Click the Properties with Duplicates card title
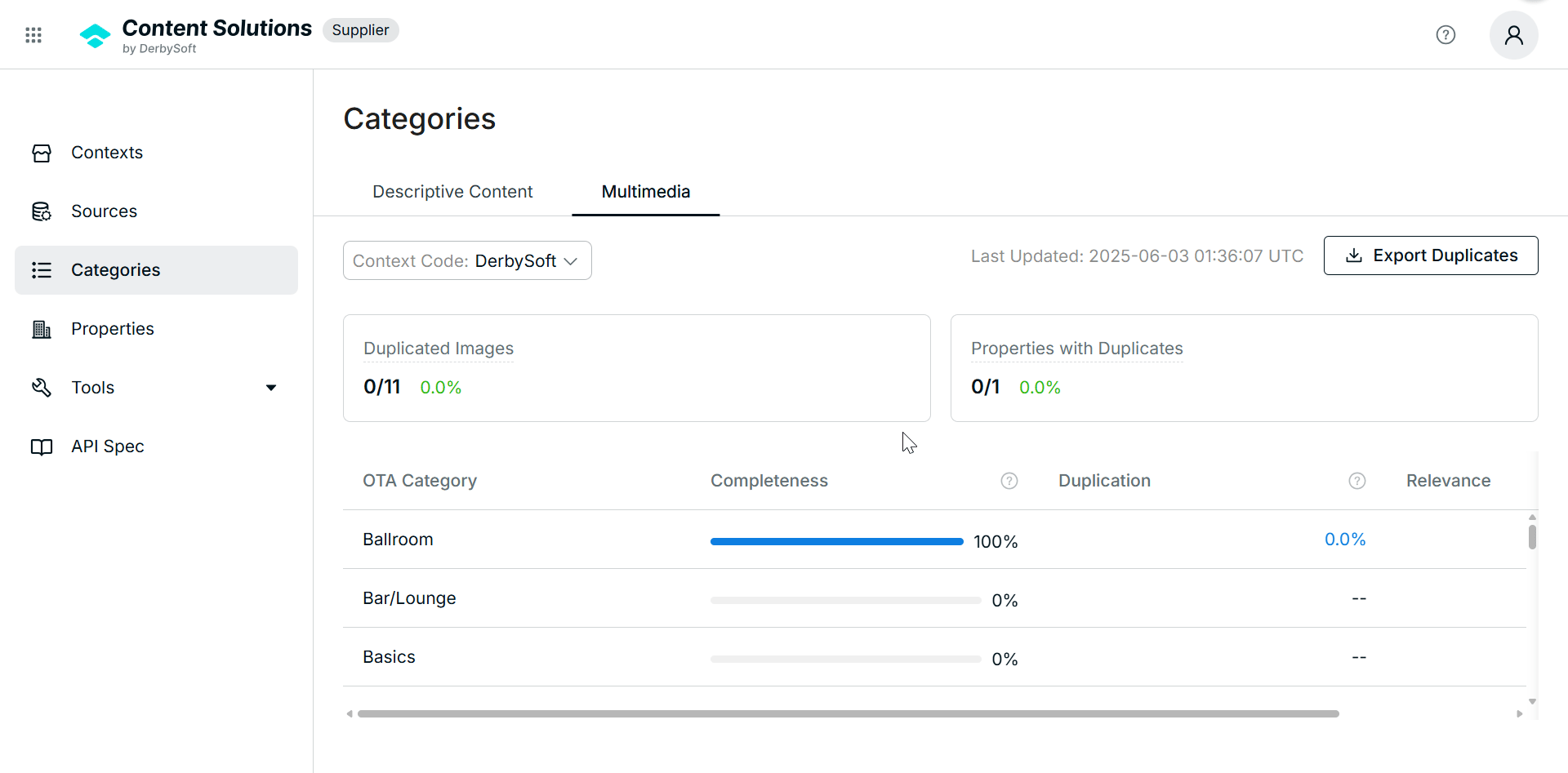Image resolution: width=1568 pixels, height=773 pixels. click(x=1076, y=349)
